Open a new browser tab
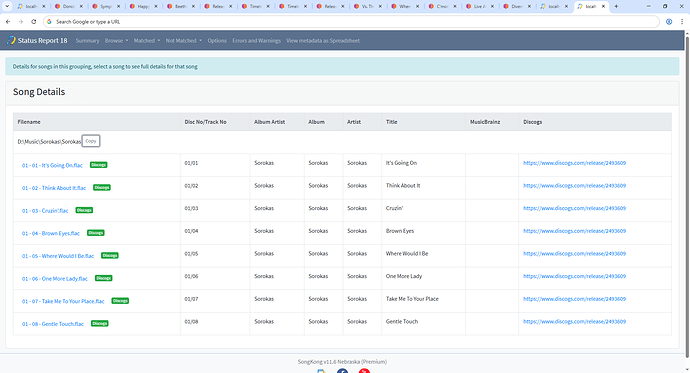Screen dimensions: 690x373 616,6
